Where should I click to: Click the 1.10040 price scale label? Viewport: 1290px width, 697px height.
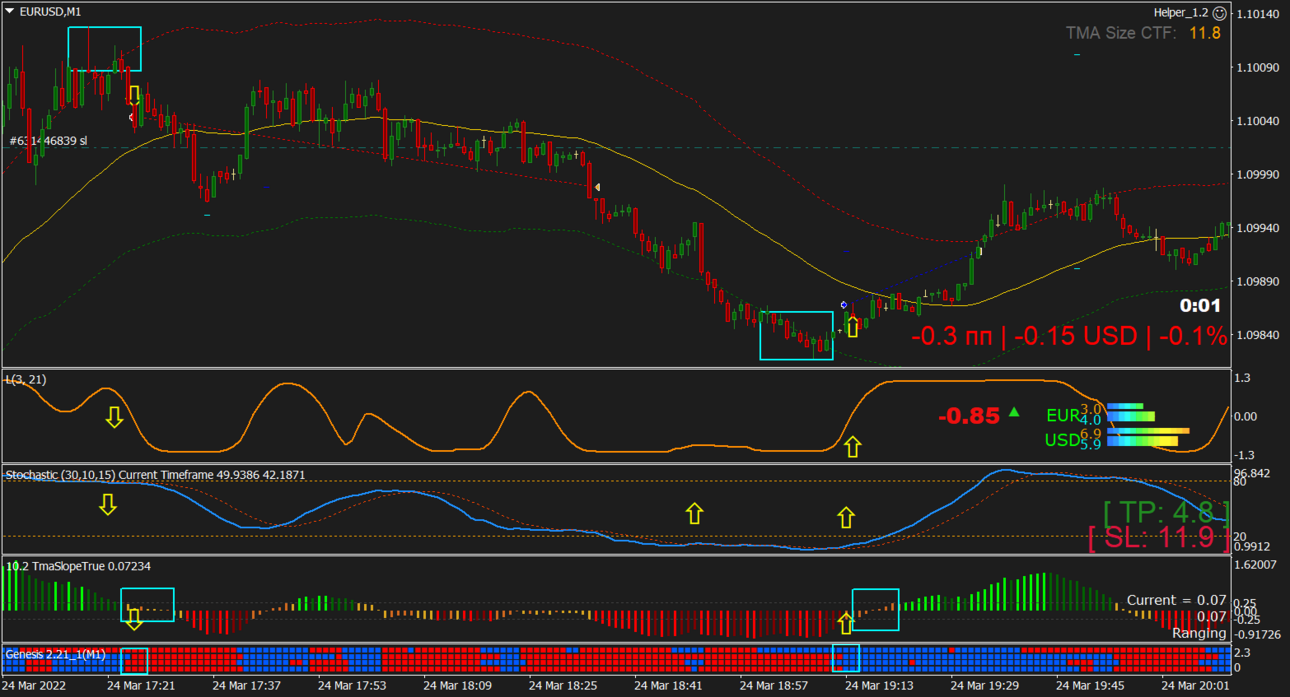[x=1257, y=121]
